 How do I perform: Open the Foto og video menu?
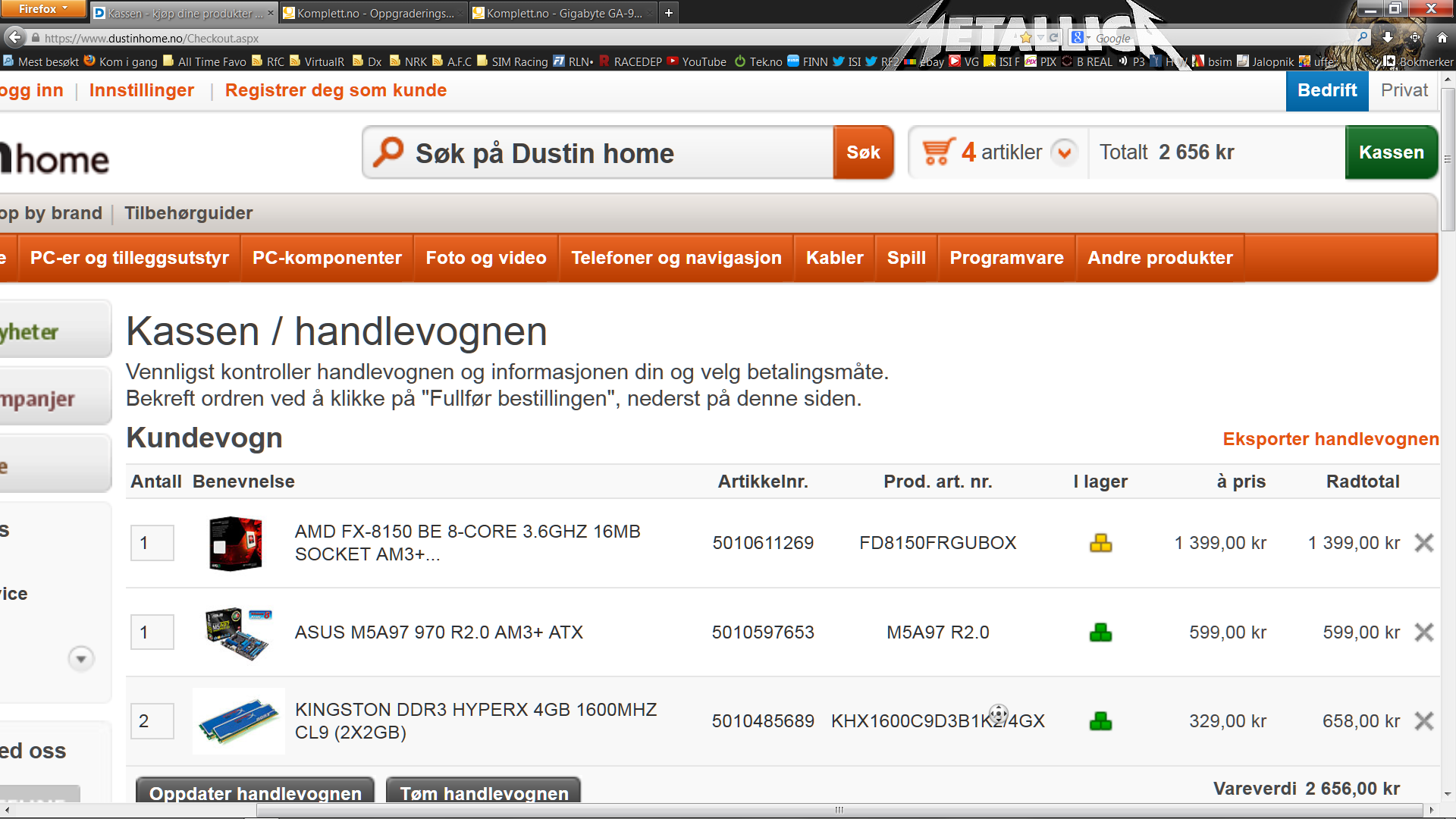(x=486, y=258)
